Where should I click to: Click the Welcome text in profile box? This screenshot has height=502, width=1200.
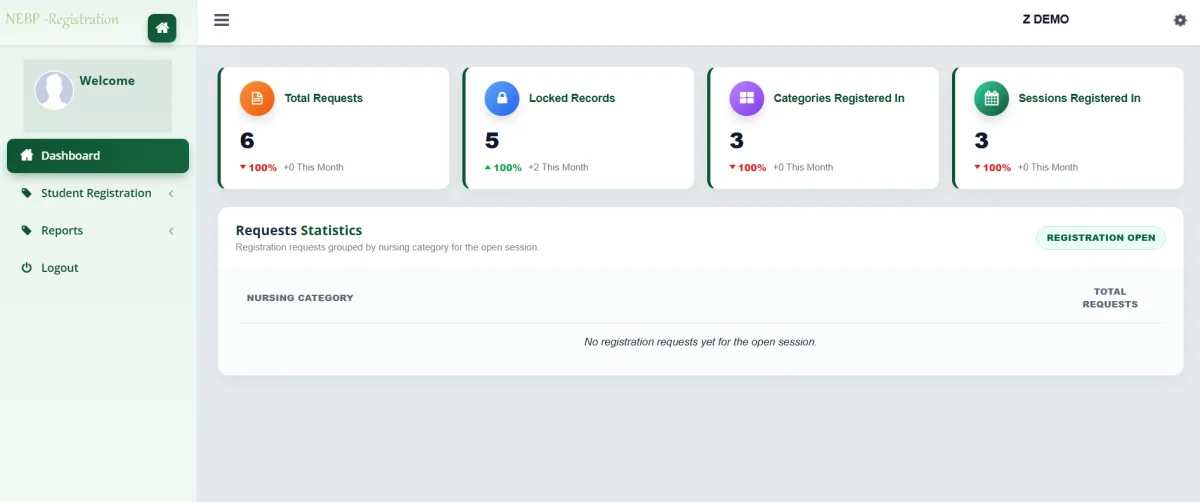(x=107, y=81)
